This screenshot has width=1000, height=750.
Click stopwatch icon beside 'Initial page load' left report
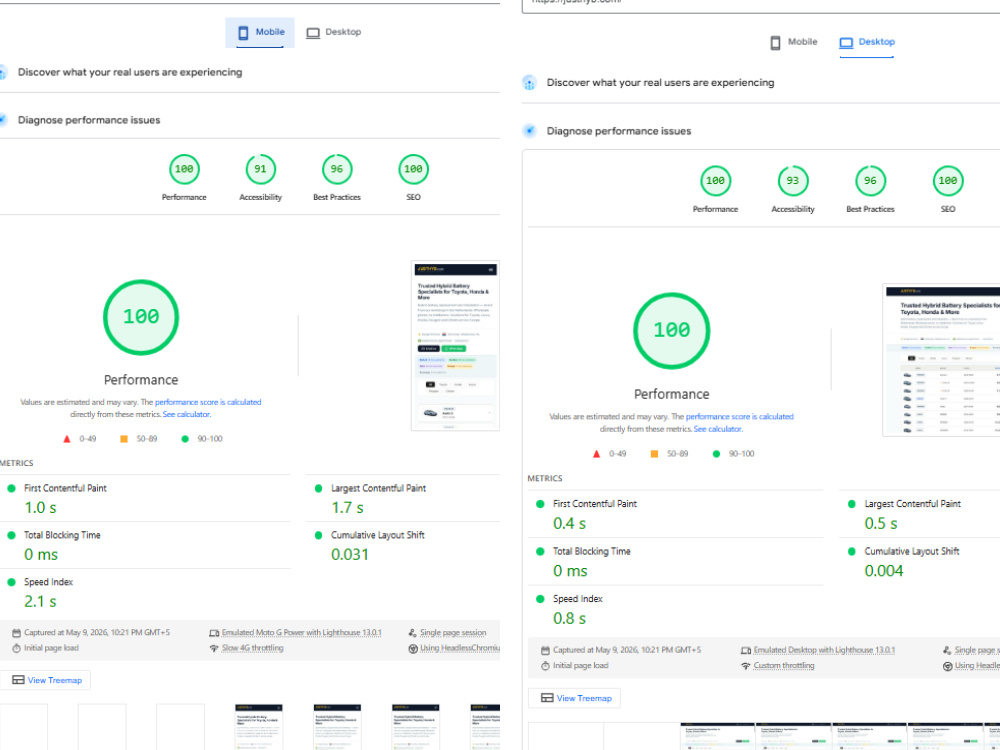(x=17, y=648)
